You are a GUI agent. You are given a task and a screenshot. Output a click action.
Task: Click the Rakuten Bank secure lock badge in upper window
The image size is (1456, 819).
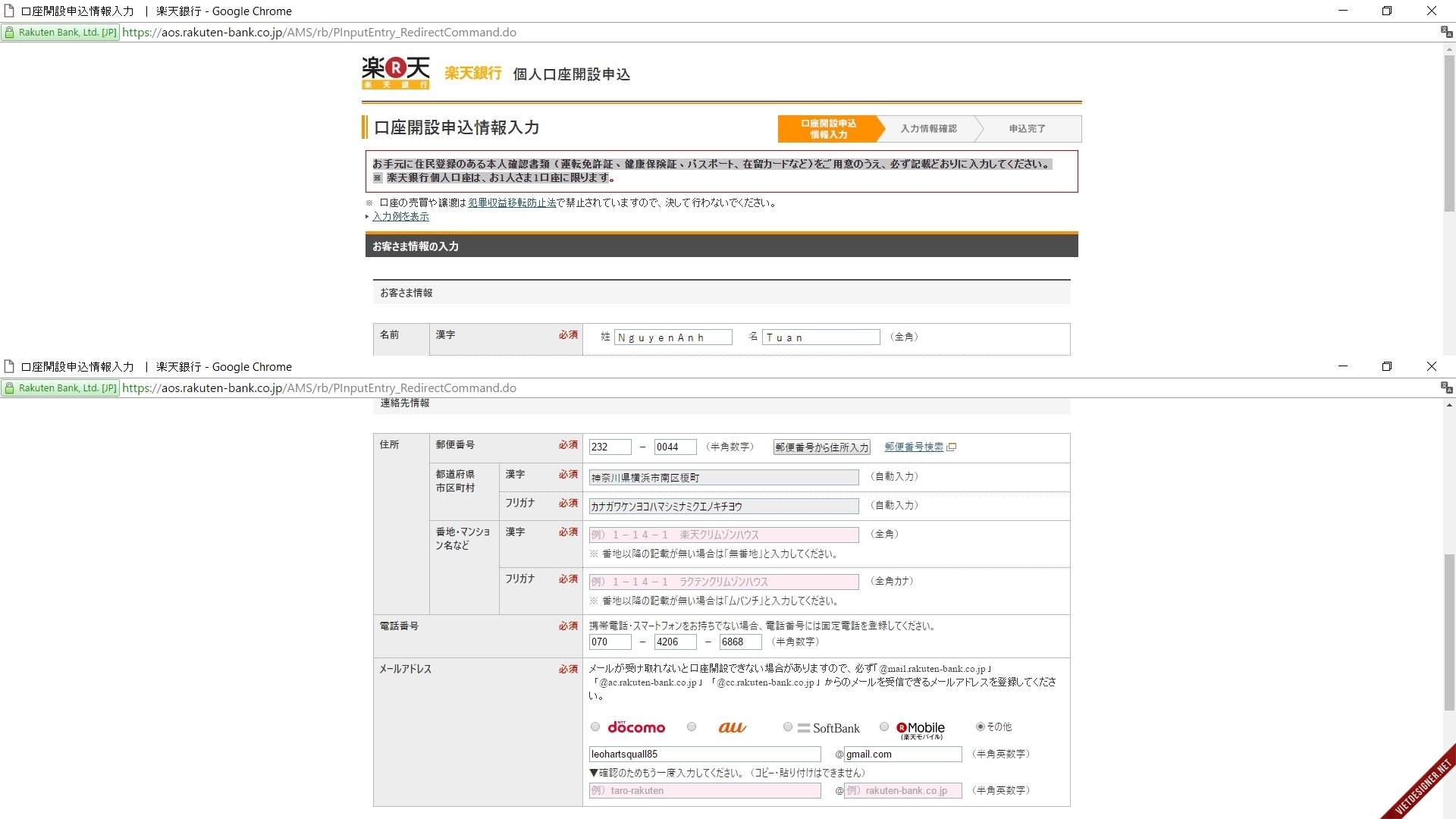61,33
